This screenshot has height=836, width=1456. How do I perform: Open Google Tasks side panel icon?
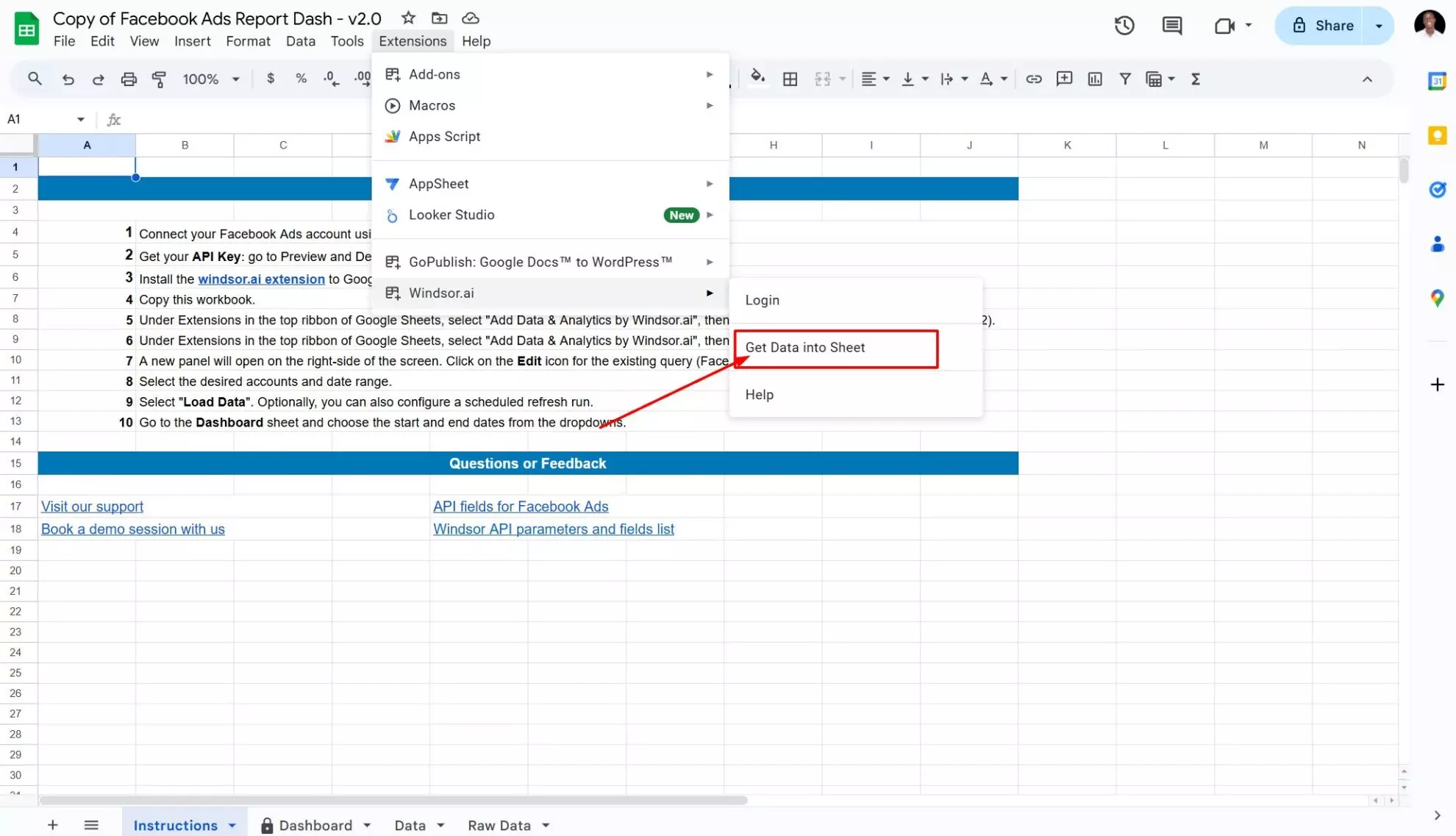pyautogui.click(x=1437, y=190)
